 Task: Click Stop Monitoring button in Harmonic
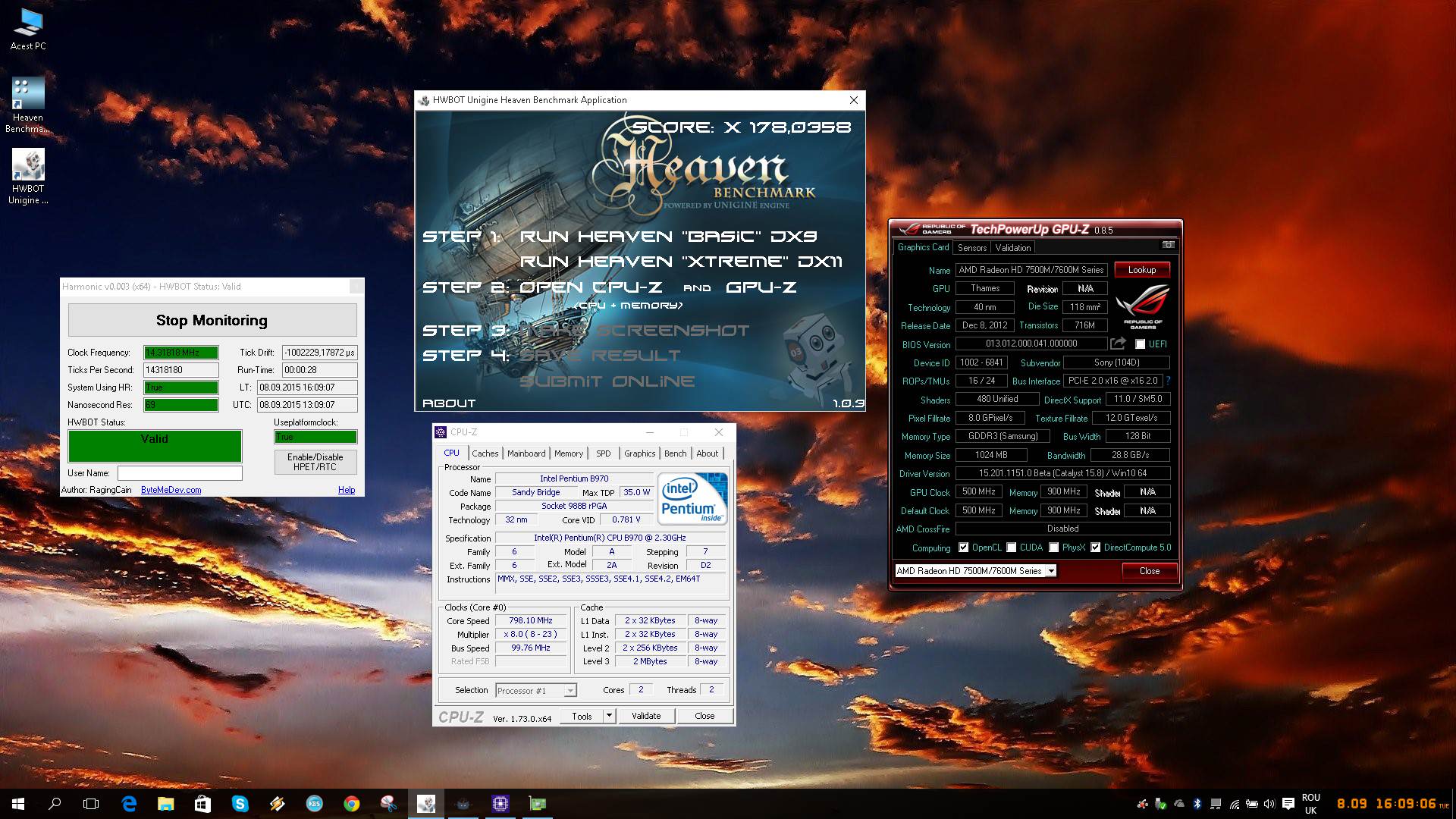(212, 320)
